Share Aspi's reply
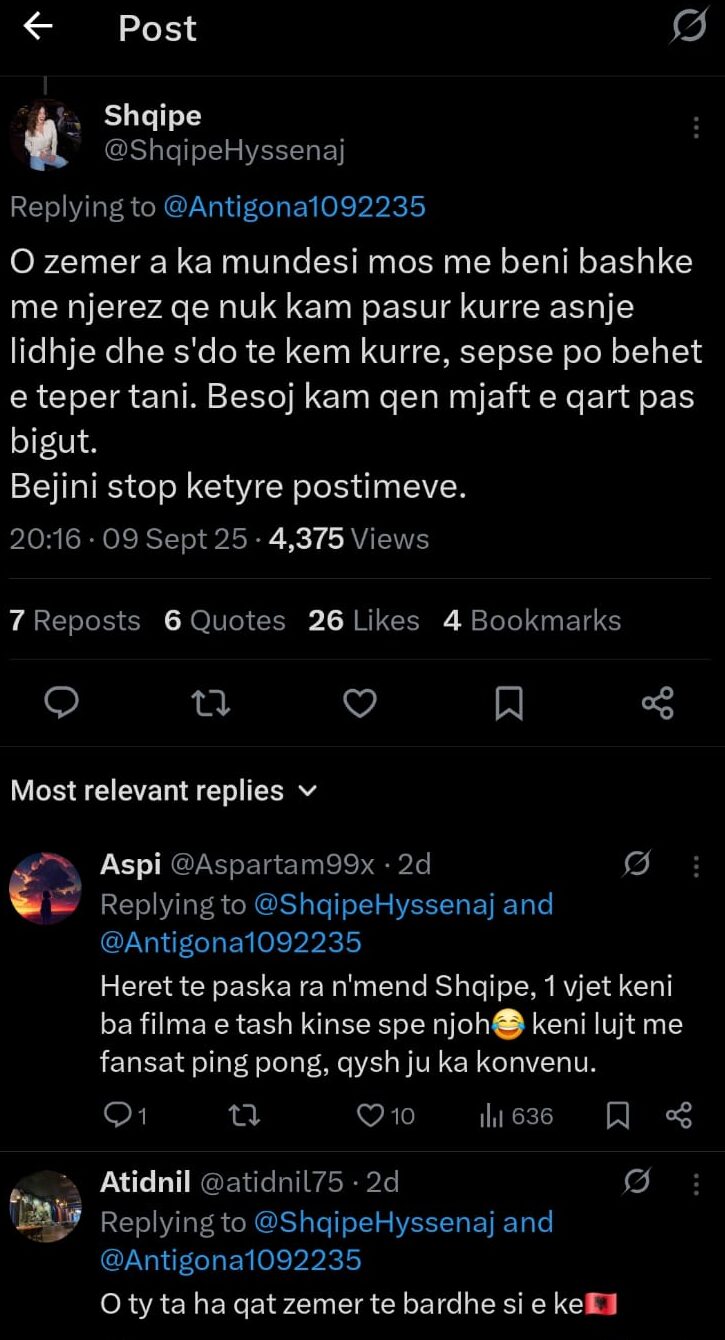 point(679,1115)
